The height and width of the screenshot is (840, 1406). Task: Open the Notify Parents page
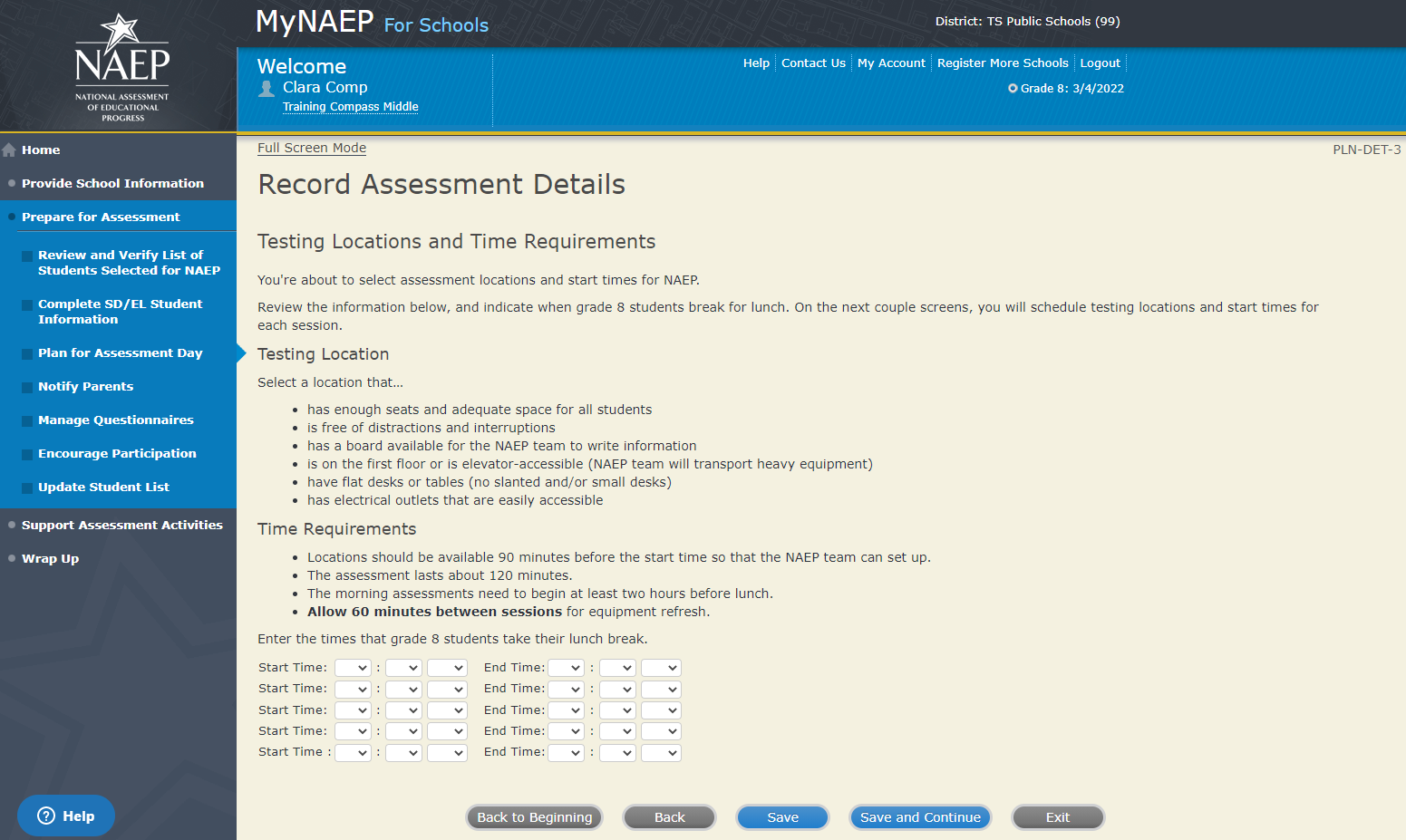point(85,386)
